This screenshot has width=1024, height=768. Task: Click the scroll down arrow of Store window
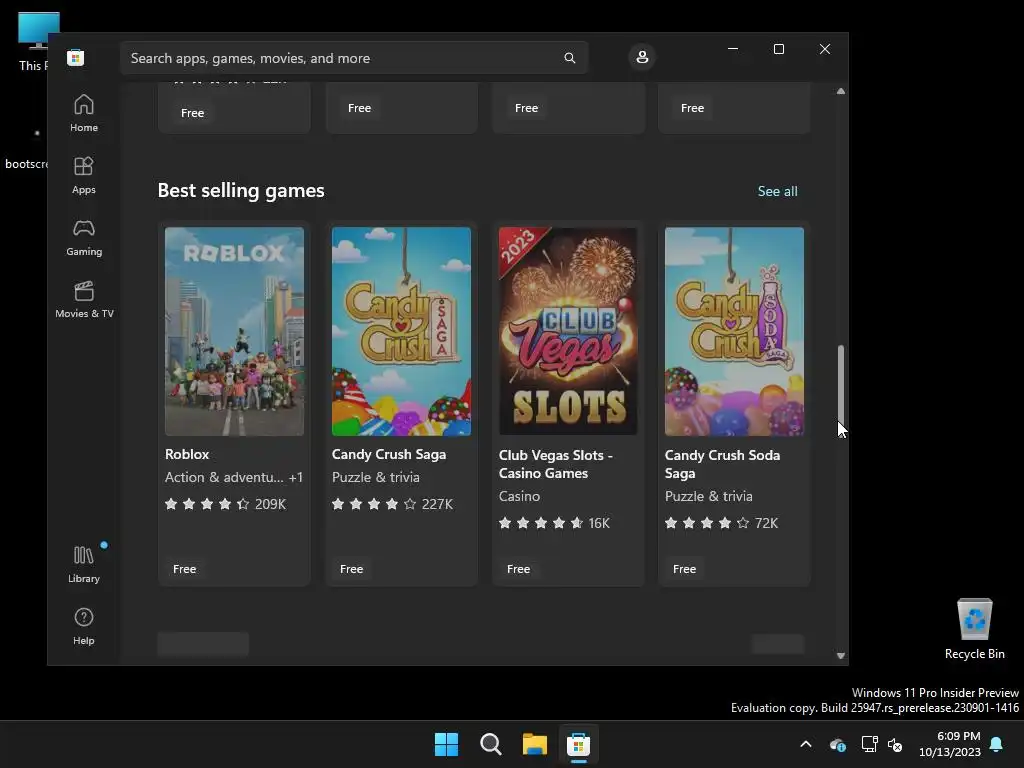point(840,656)
